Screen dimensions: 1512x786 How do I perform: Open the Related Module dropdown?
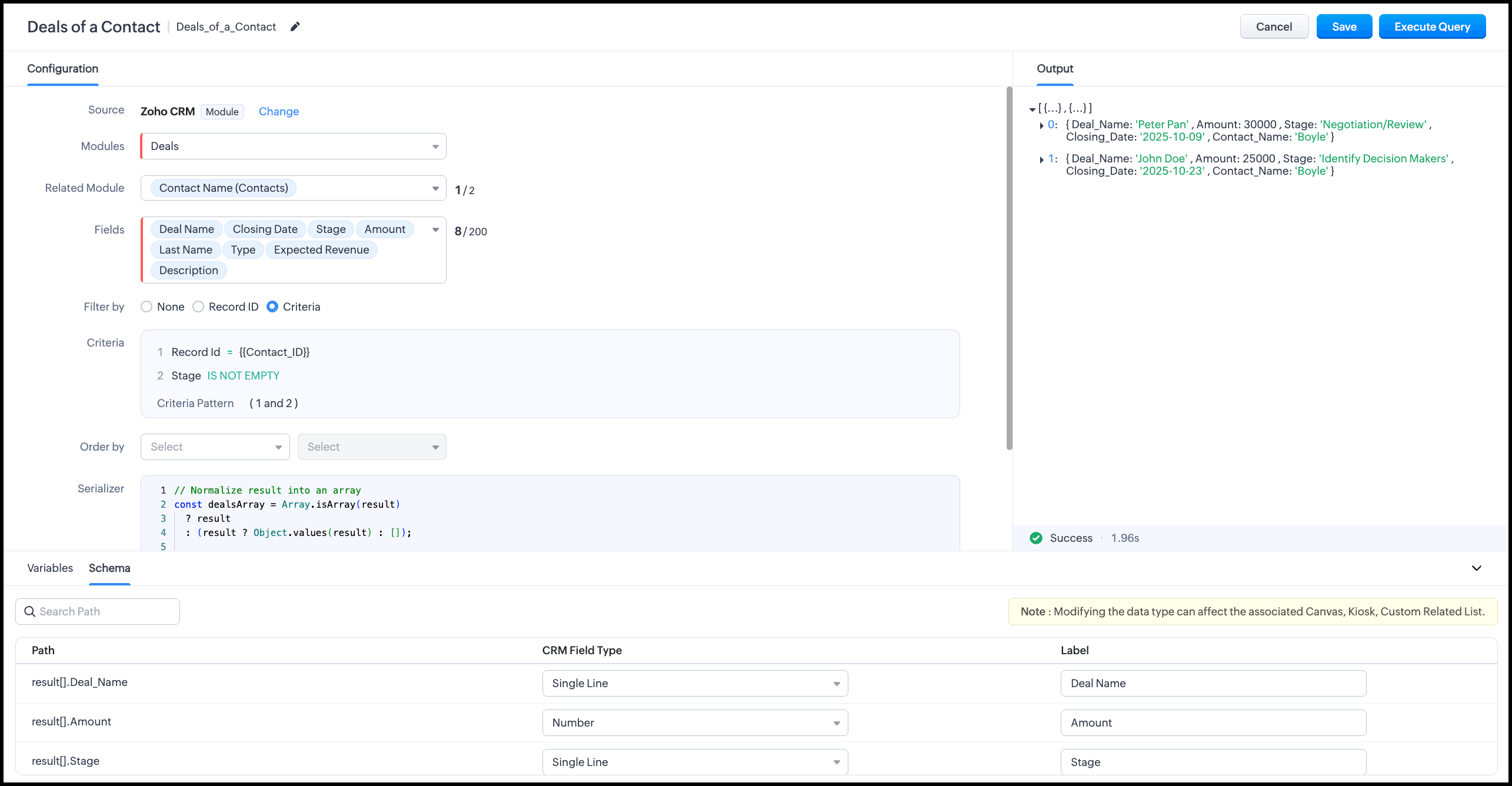(435, 188)
